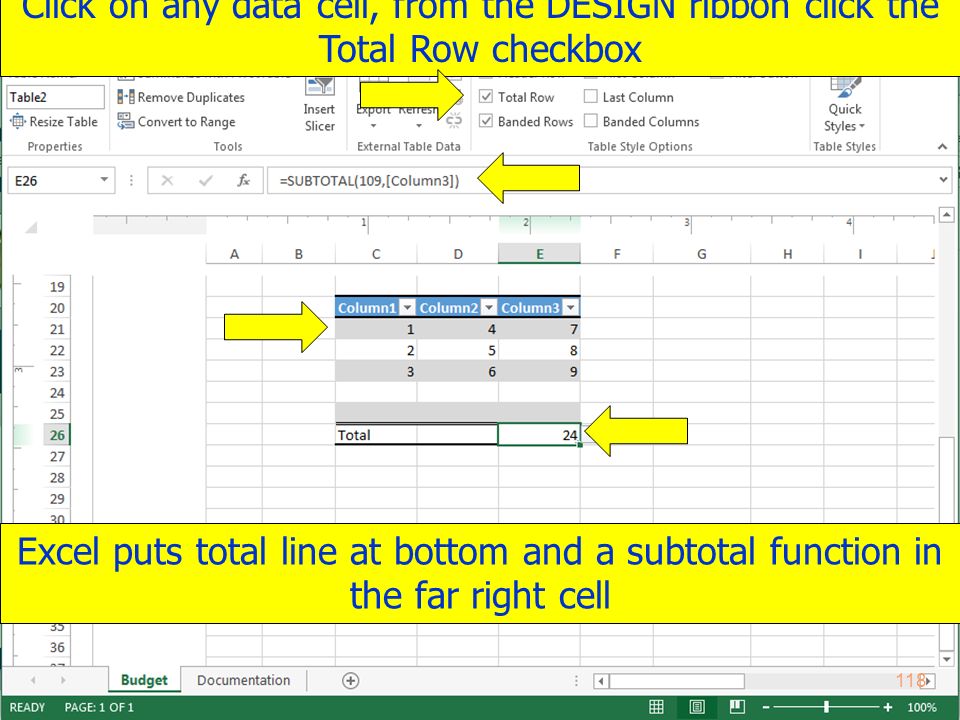Click the sheet tab scroll left arrow
This screenshot has height=720, width=960.
click(33, 680)
